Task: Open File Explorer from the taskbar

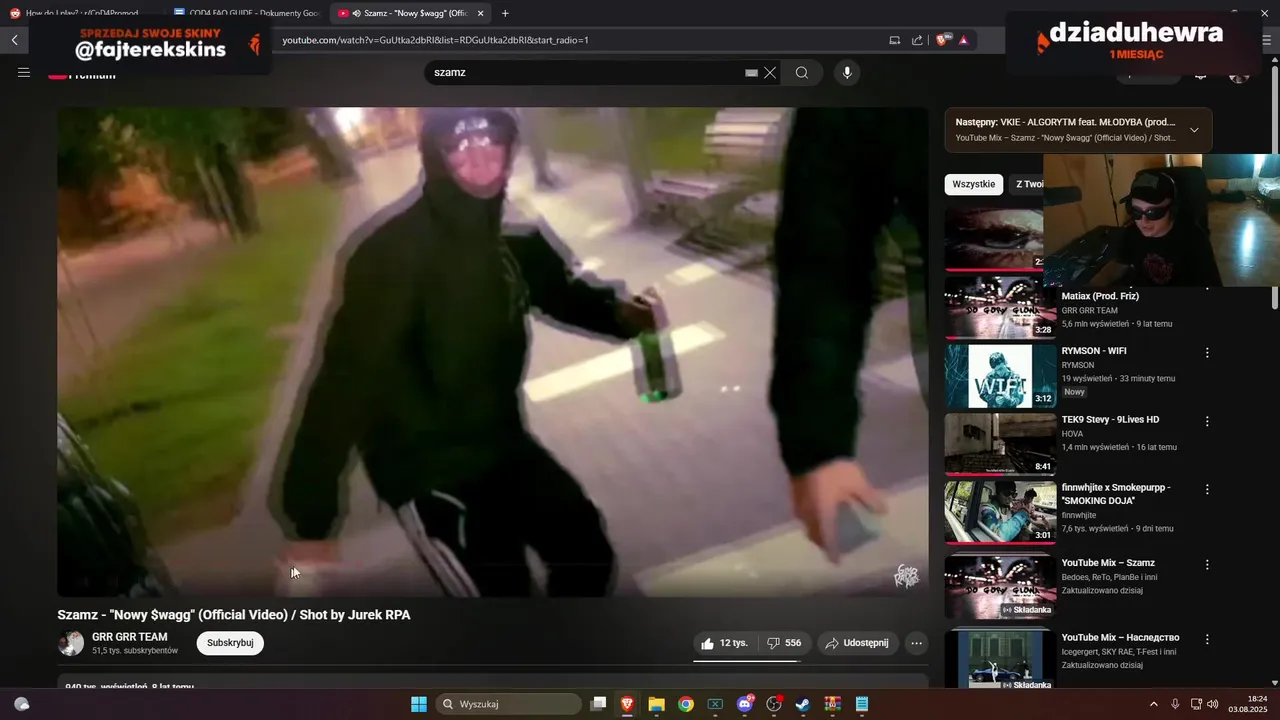Action: (657, 704)
